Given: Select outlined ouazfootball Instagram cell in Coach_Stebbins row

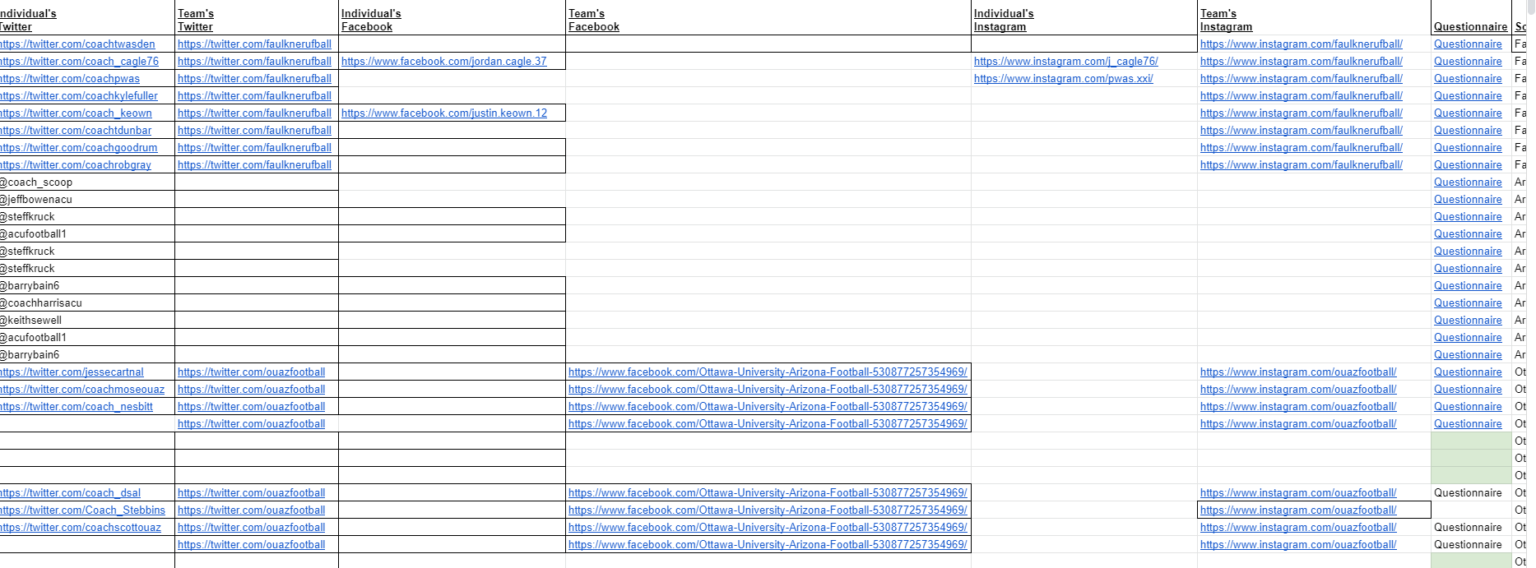Looking at the screenshot, I should pyautogui.click(x=1312, y=510).
